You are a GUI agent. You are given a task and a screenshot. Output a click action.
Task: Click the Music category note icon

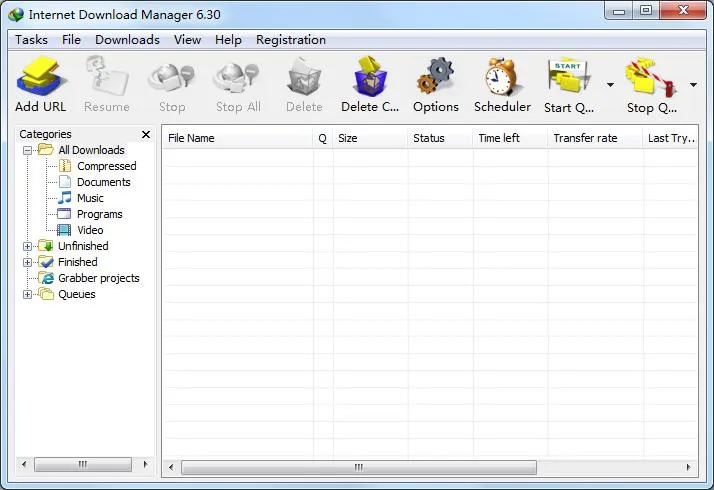pos(65,198)
